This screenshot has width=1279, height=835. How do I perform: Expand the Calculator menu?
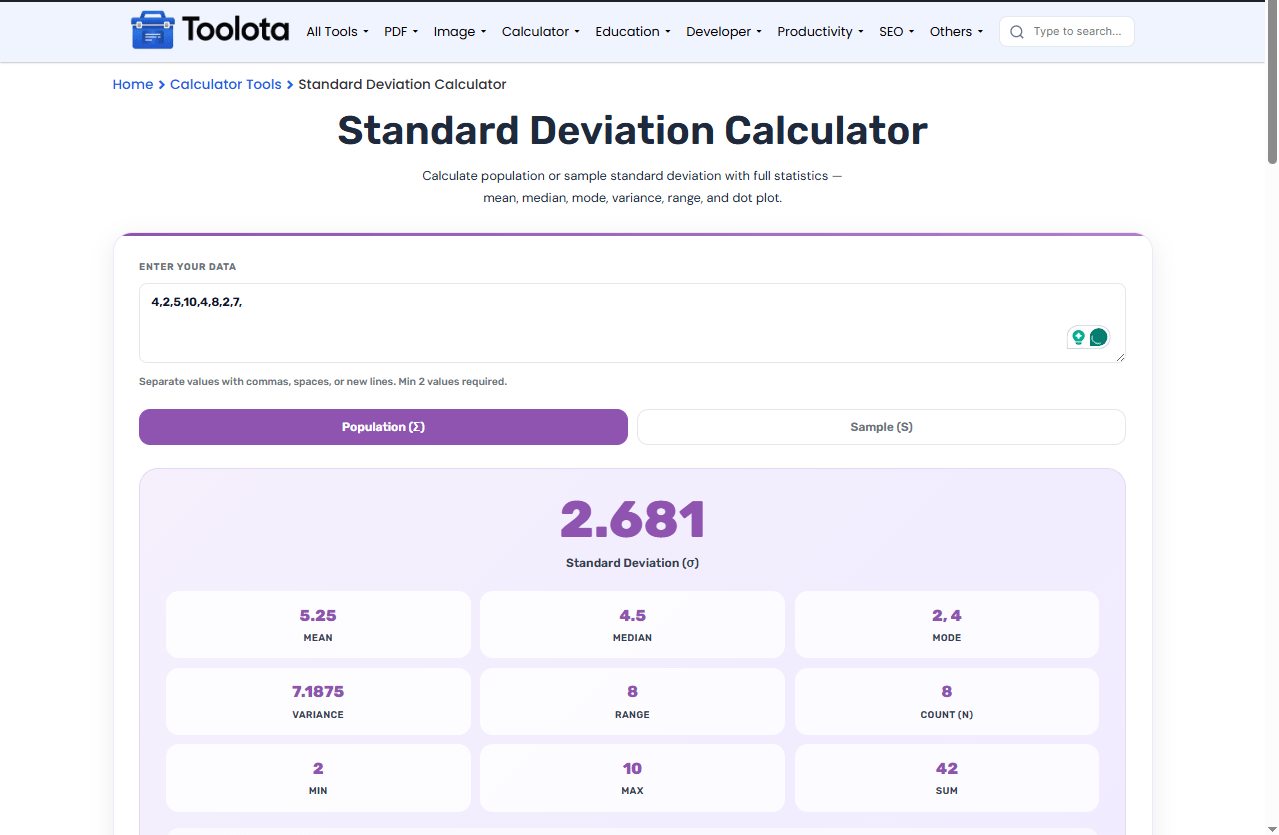point(541,32)
